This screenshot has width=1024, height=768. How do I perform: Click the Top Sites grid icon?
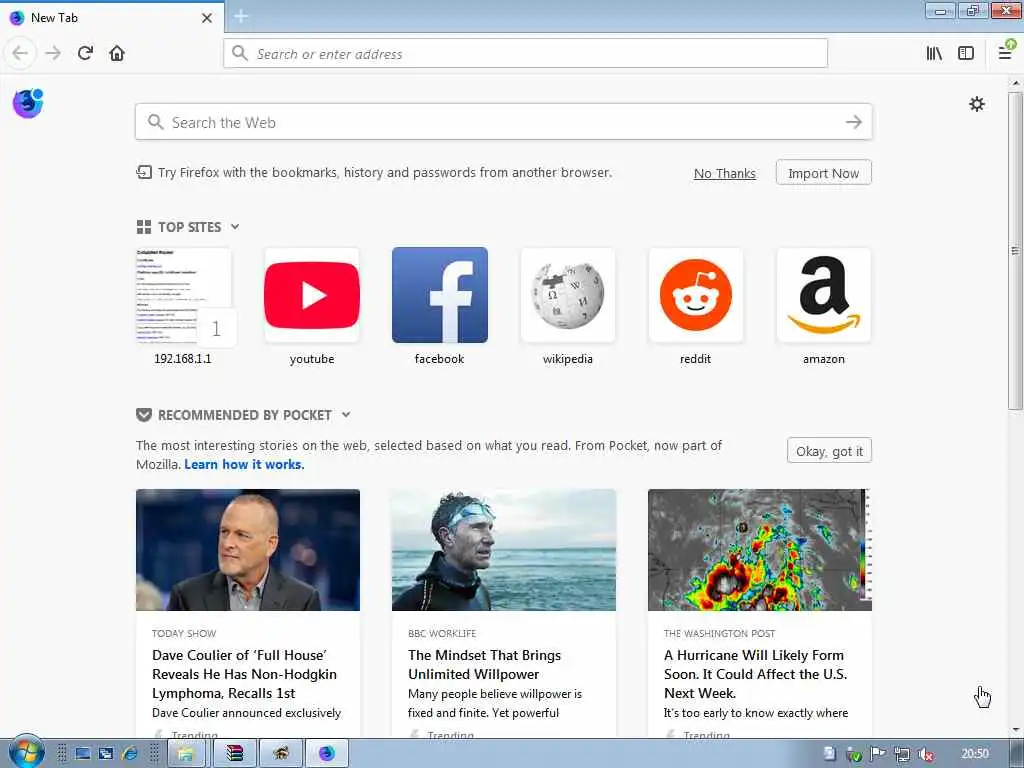(144, 227)
